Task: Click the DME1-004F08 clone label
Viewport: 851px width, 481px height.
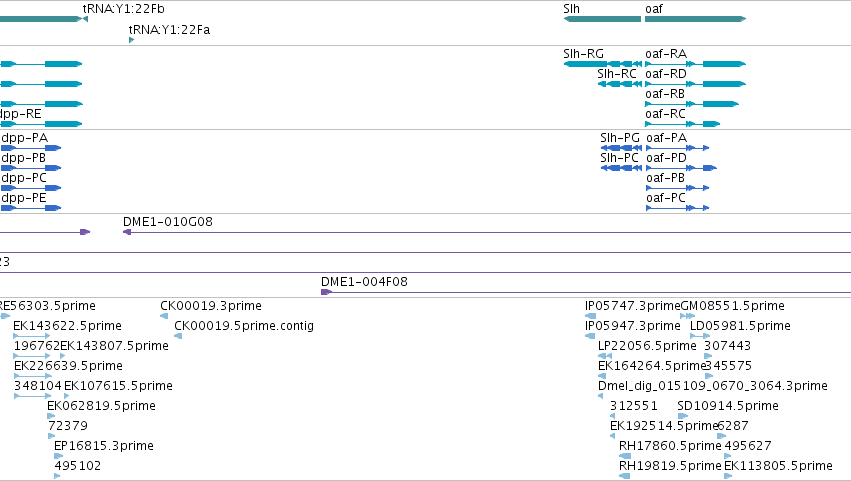Action: pos(364,282)
